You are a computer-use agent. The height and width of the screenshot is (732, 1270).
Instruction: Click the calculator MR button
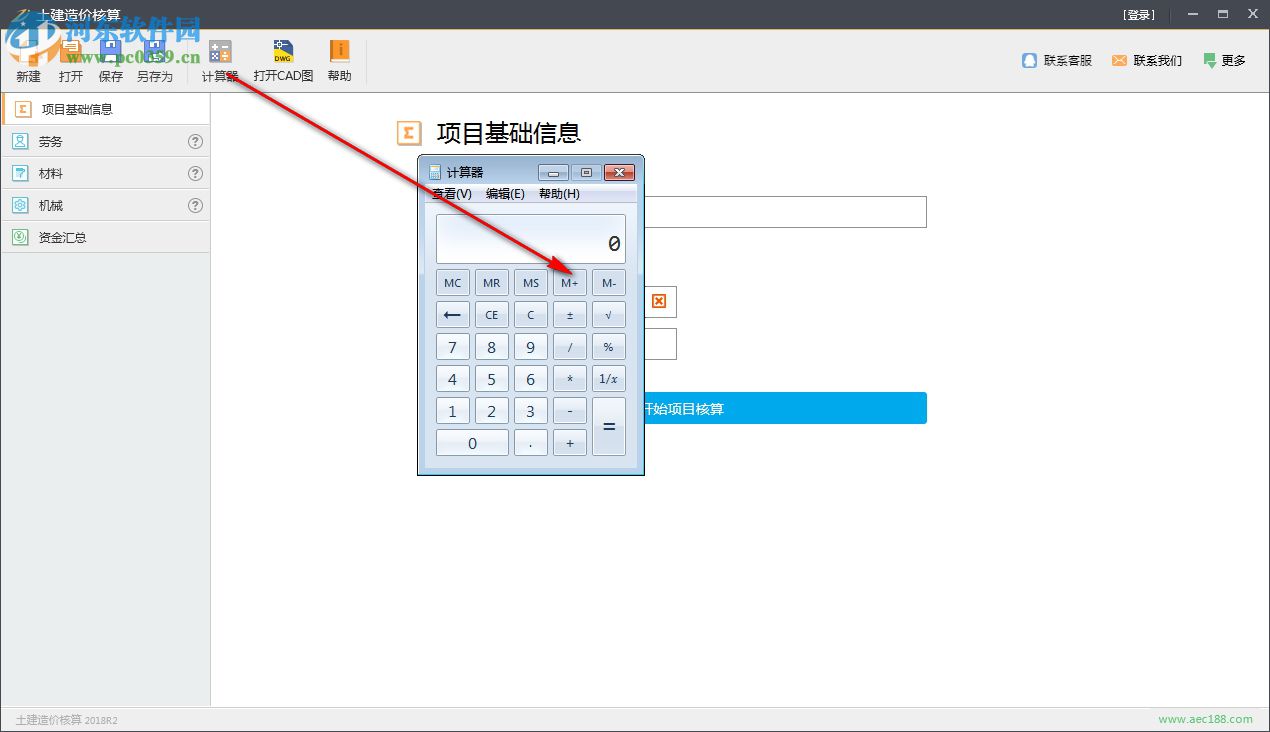[492, 283]
